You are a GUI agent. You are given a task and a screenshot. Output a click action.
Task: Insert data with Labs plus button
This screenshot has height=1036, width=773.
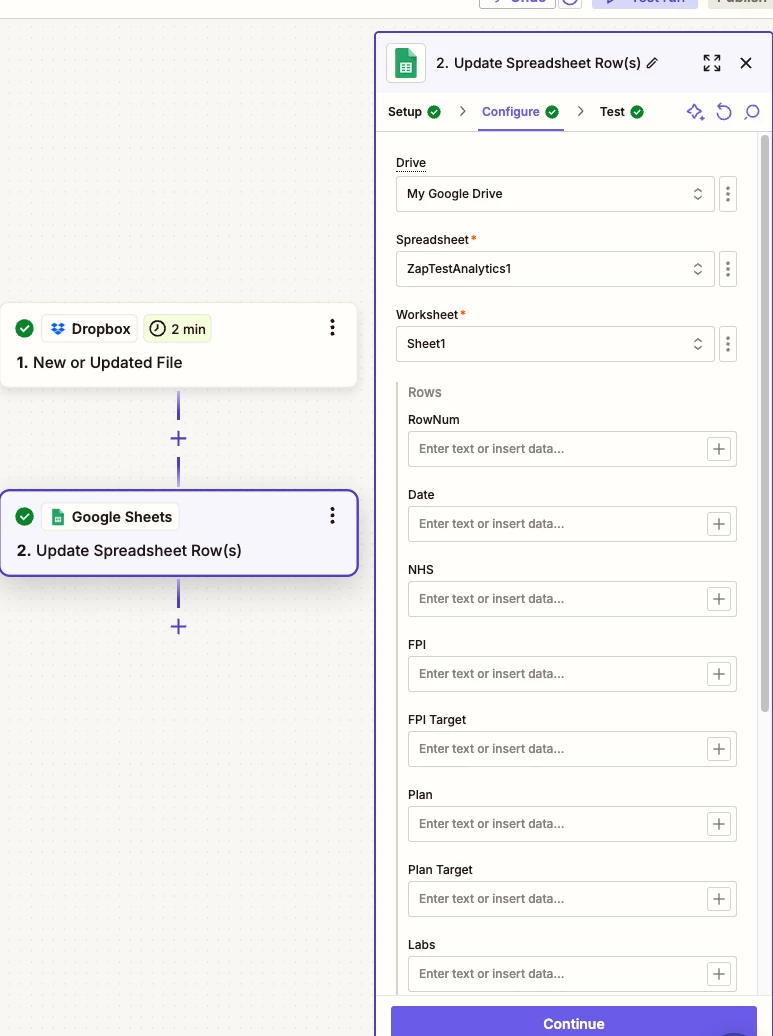[719, 974]
